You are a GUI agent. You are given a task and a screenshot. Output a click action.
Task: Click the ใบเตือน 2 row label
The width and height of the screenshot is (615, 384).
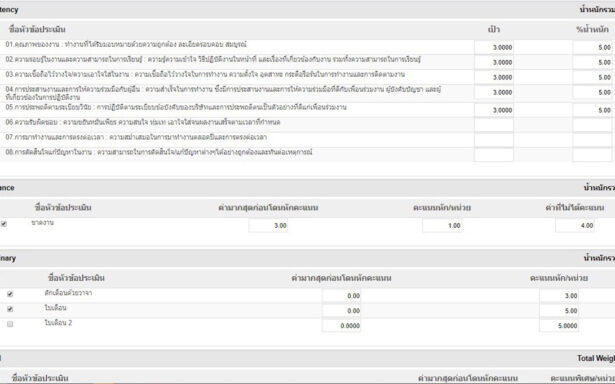coord(58,323)
